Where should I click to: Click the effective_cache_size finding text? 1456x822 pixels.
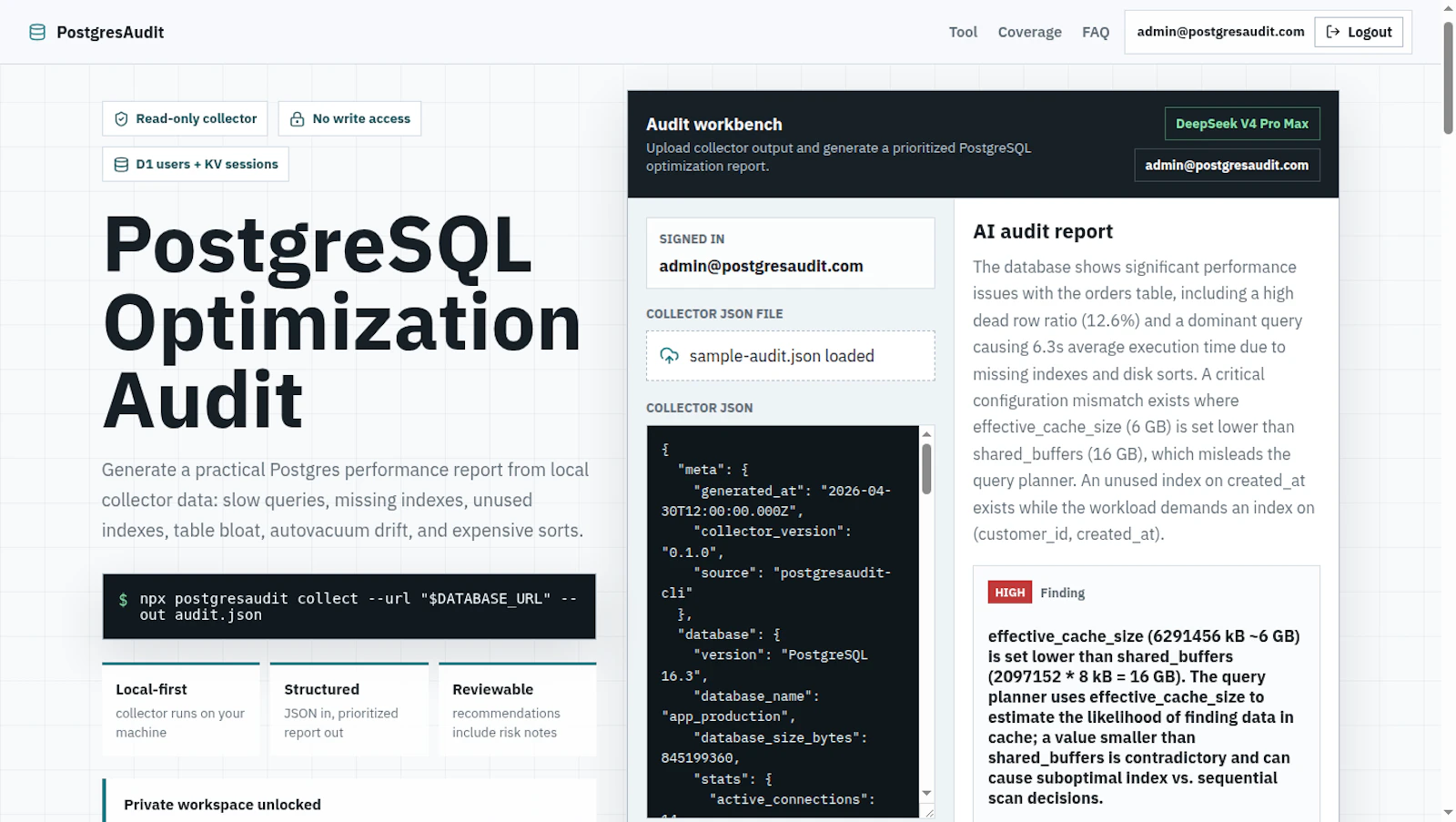[x=1144, y=717]
